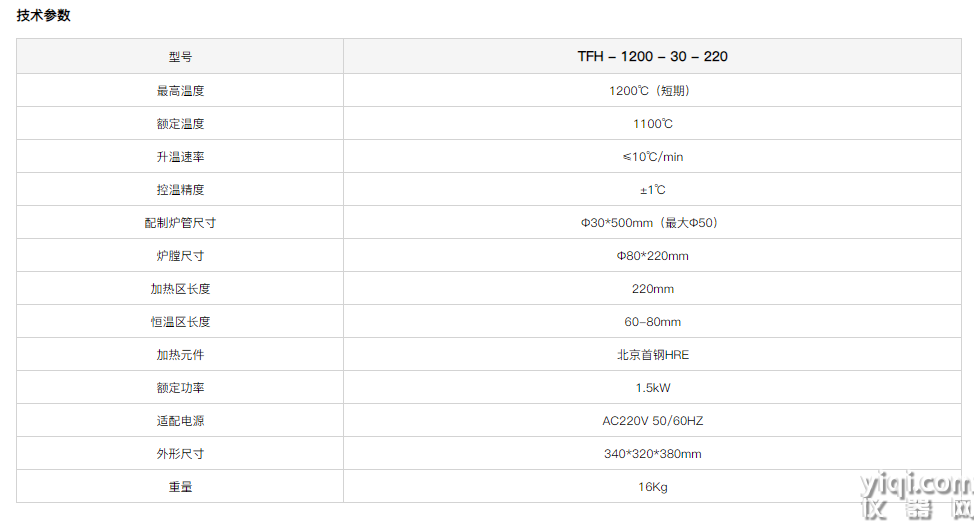Click the yiqi.com 仪器网 watermark logo
974x521 pixels.
point(916,496)
